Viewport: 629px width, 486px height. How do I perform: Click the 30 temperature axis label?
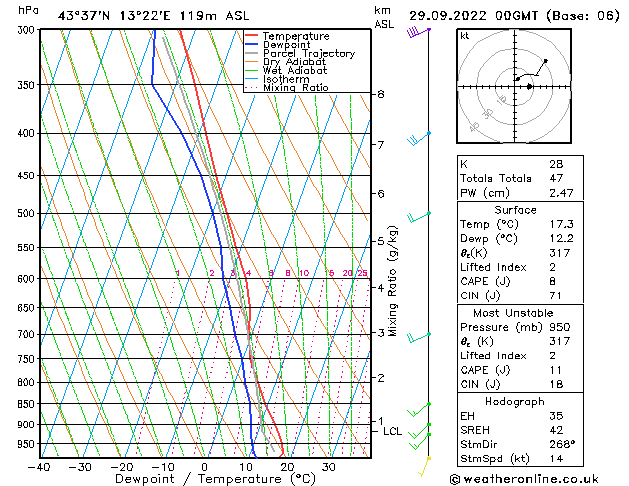(329, 467)
